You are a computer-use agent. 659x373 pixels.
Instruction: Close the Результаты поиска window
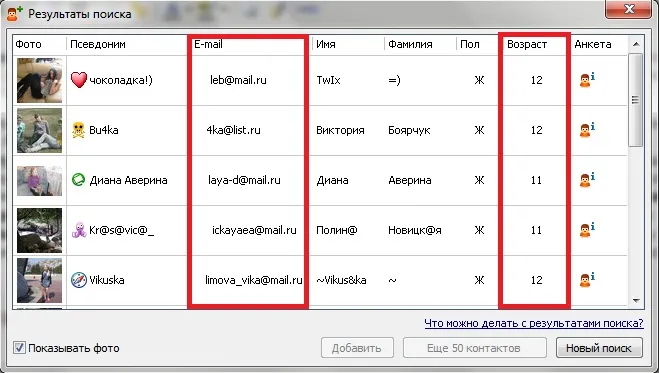(628, 8)
